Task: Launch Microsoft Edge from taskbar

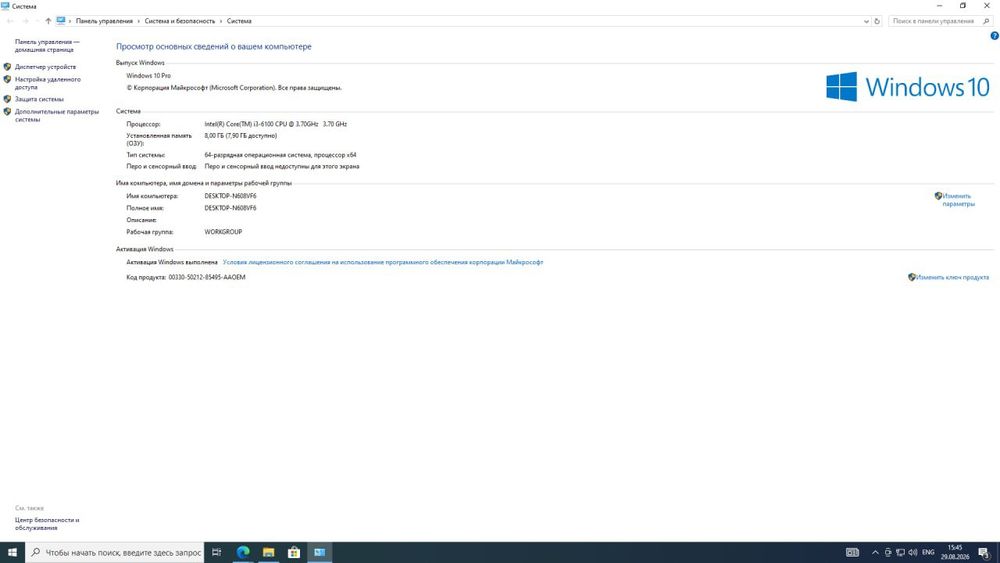Action: [x=243, y=552]
